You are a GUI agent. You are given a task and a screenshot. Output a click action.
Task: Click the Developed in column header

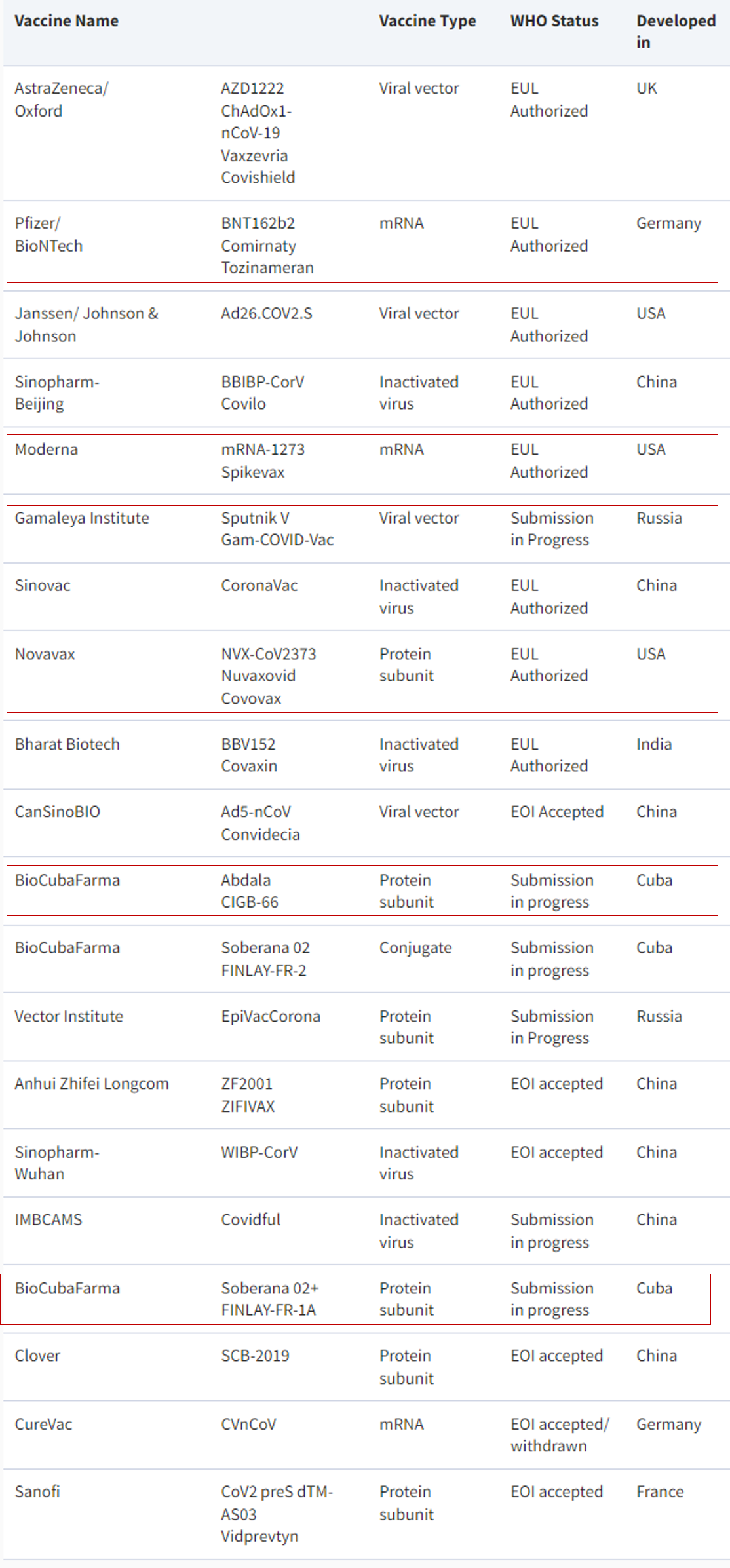click(676, 31)
